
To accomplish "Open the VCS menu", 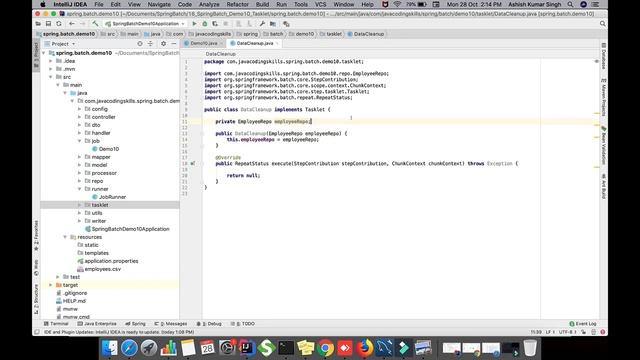I will [x=320, y=4].
